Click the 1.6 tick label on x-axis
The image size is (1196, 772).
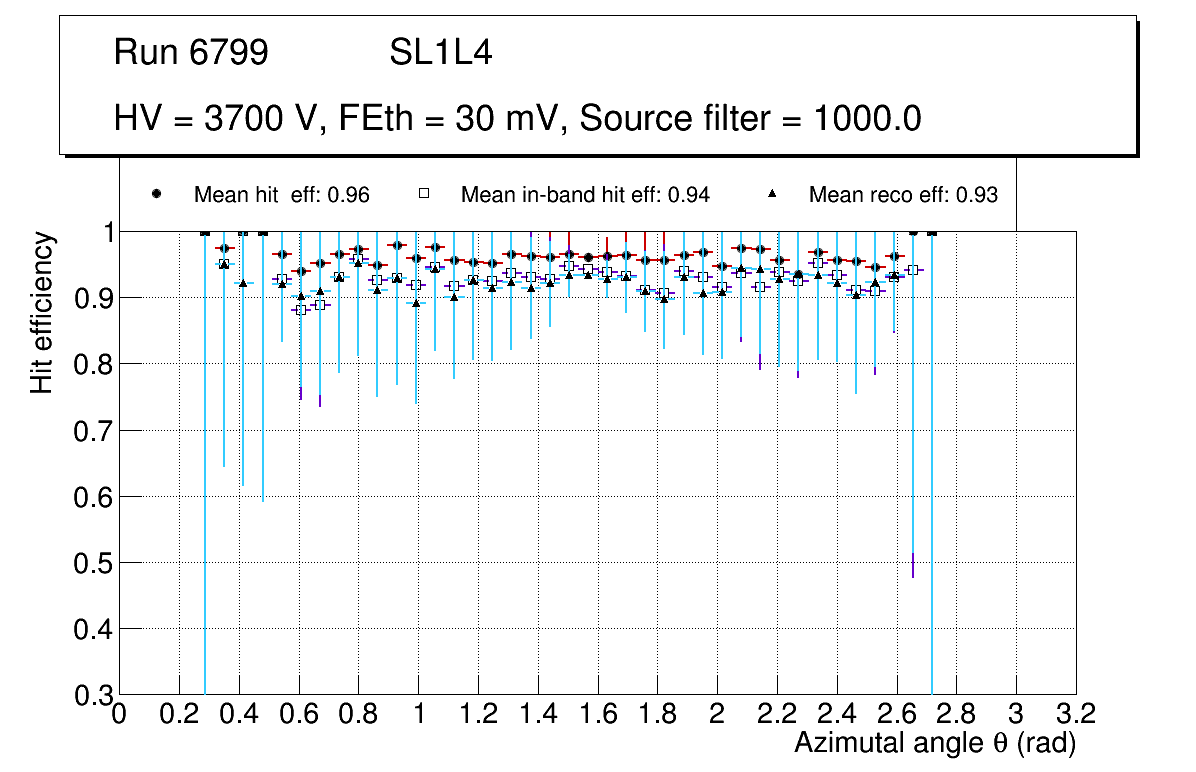pyautogui.click(x=597, y=714)
